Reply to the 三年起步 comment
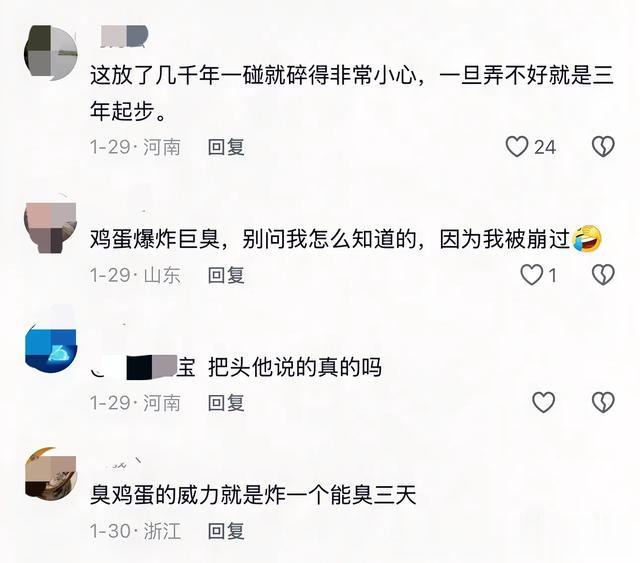This screenshot has height=563, width=640. tap(226, 147)
